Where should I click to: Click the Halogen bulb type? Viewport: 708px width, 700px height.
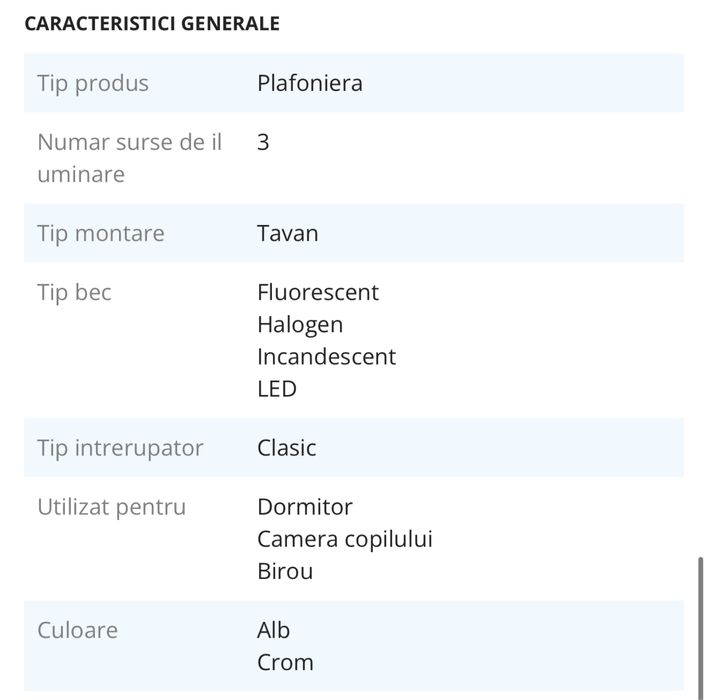point(300,325)
